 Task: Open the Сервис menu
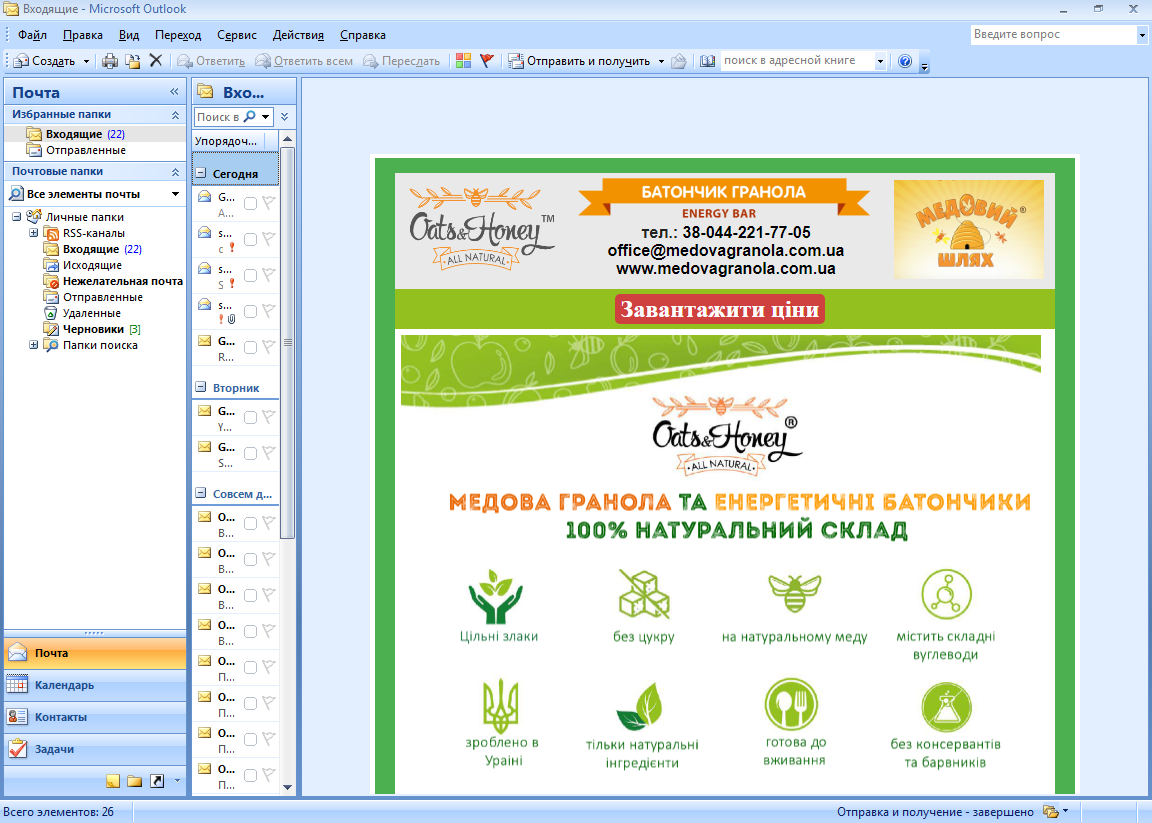tap(236, 35)
